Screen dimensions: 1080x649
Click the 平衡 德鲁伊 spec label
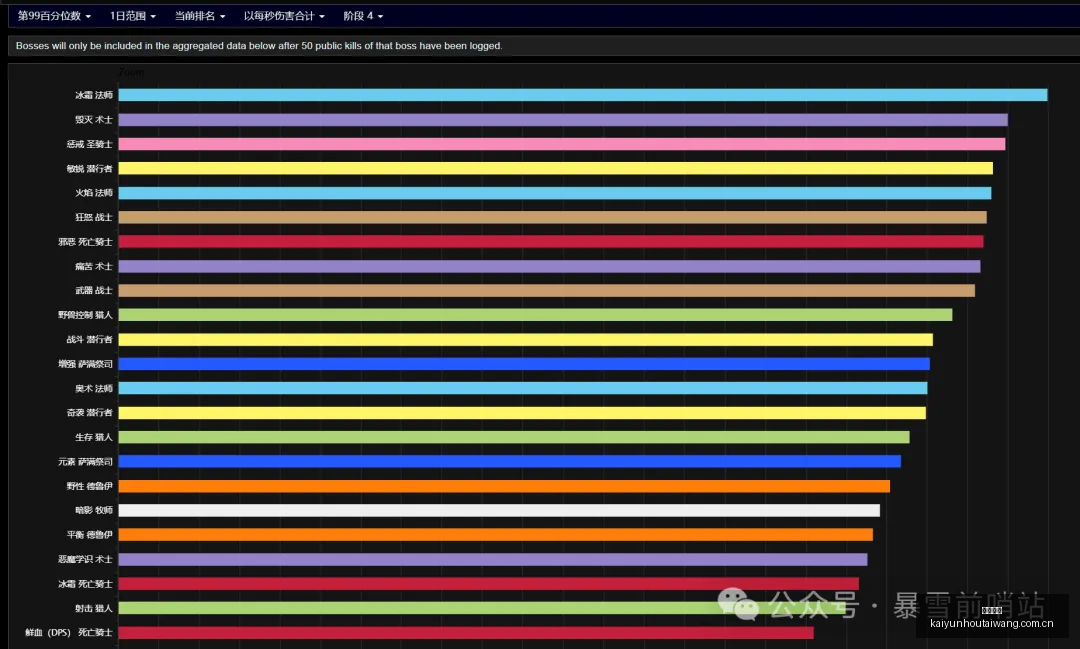90,535
